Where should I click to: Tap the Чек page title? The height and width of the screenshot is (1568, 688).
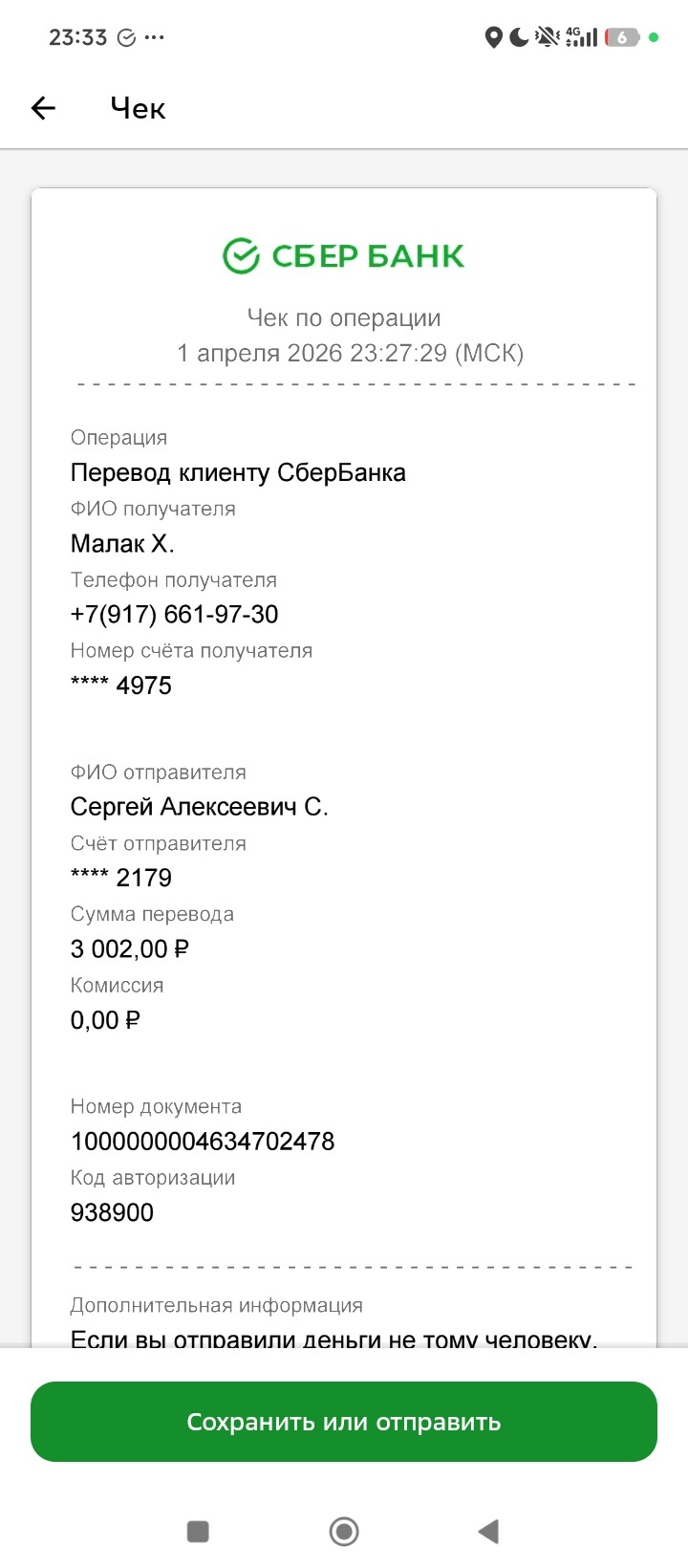(x=138, y=108)
